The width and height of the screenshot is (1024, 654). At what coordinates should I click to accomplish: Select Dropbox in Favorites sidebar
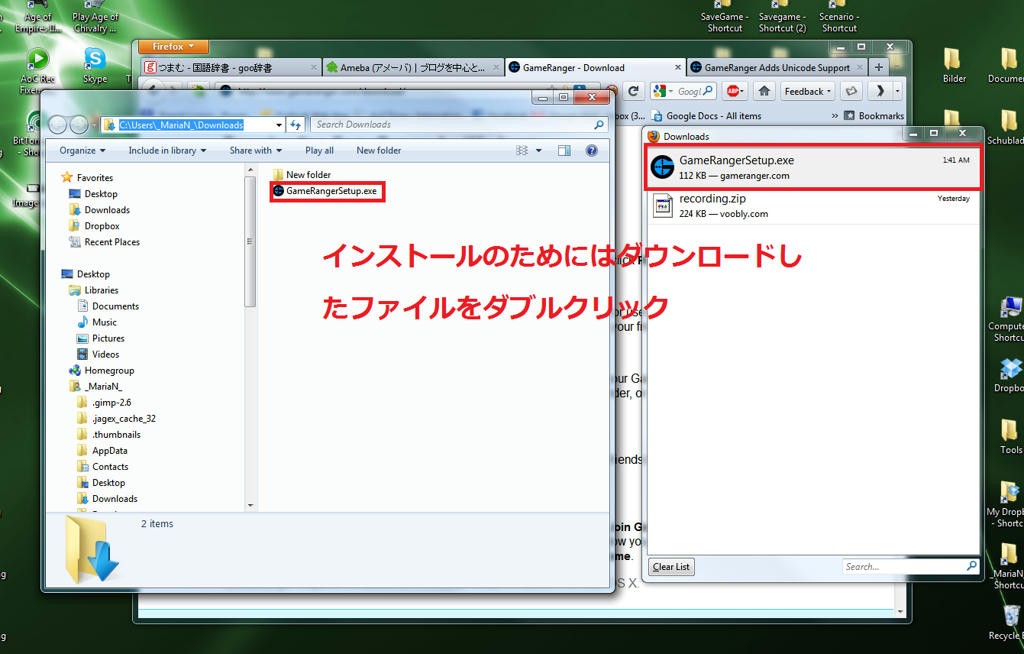[x=102, y=226]
